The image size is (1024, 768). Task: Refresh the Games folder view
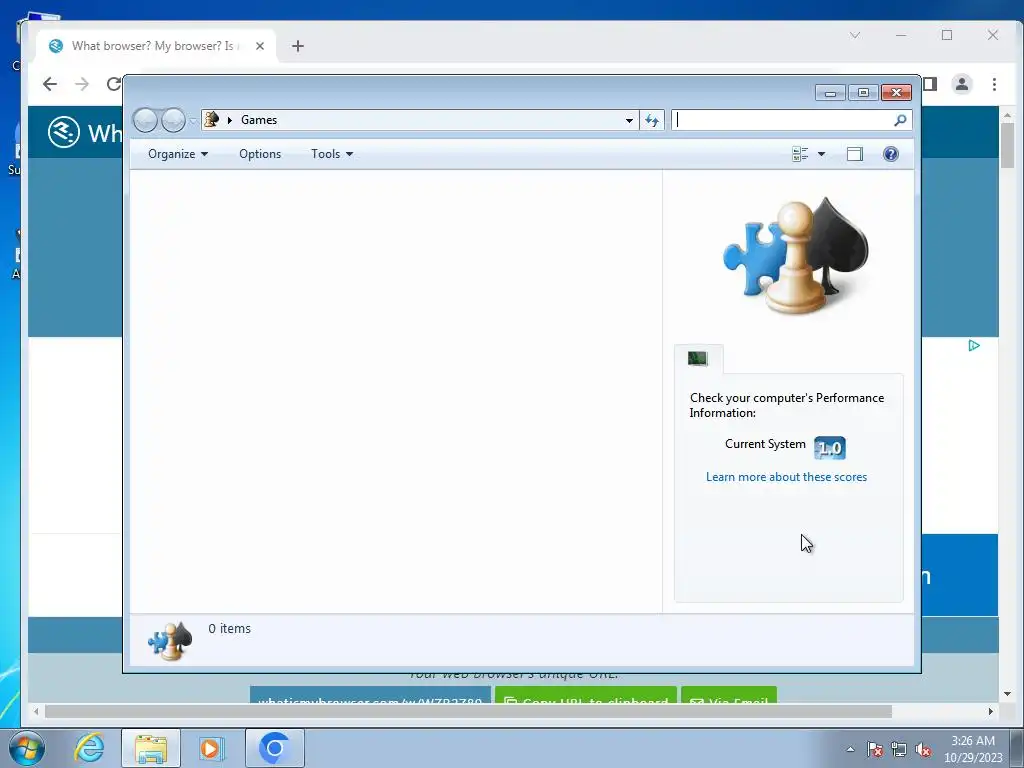pyautogui.click(x=652, y=120)
